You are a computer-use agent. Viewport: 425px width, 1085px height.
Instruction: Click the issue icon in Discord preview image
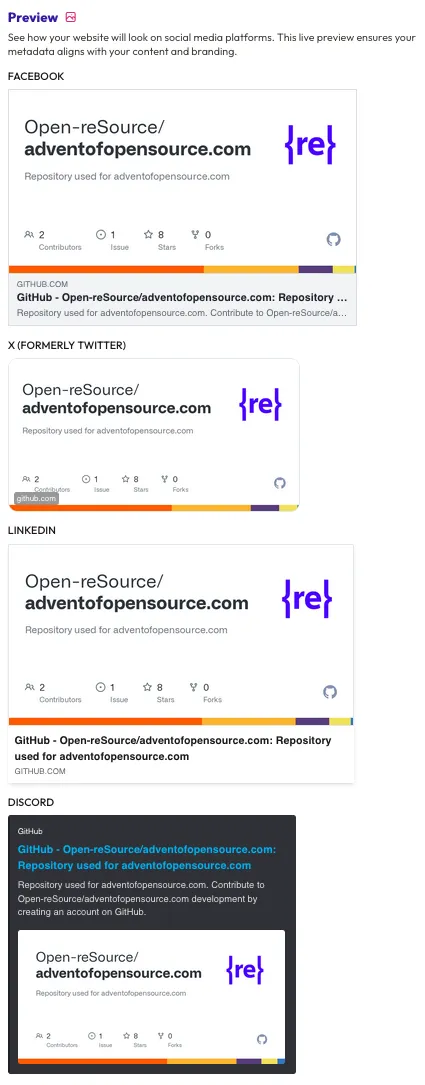pos(91,1036)
